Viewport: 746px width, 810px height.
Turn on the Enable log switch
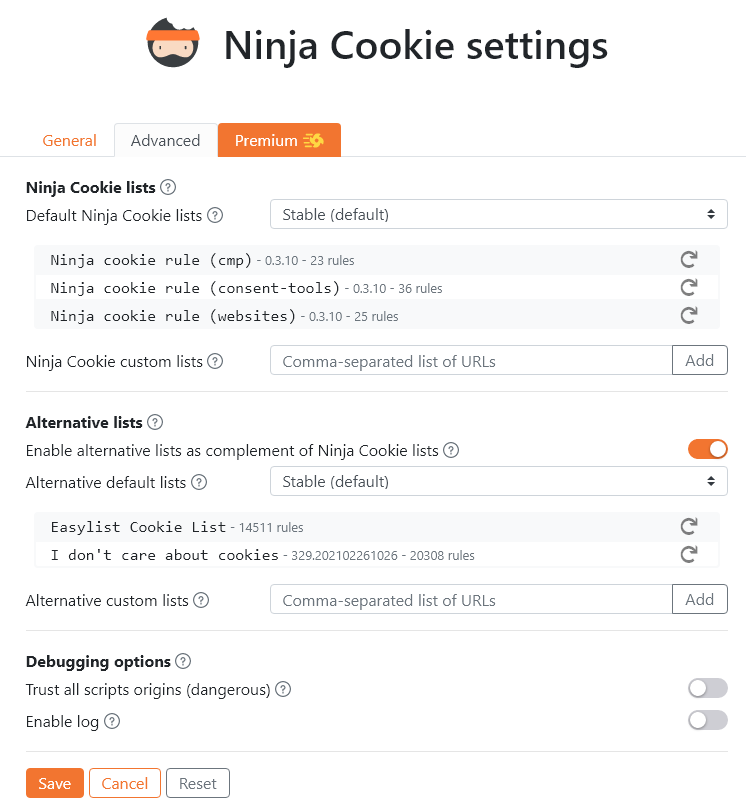(707, 720)
